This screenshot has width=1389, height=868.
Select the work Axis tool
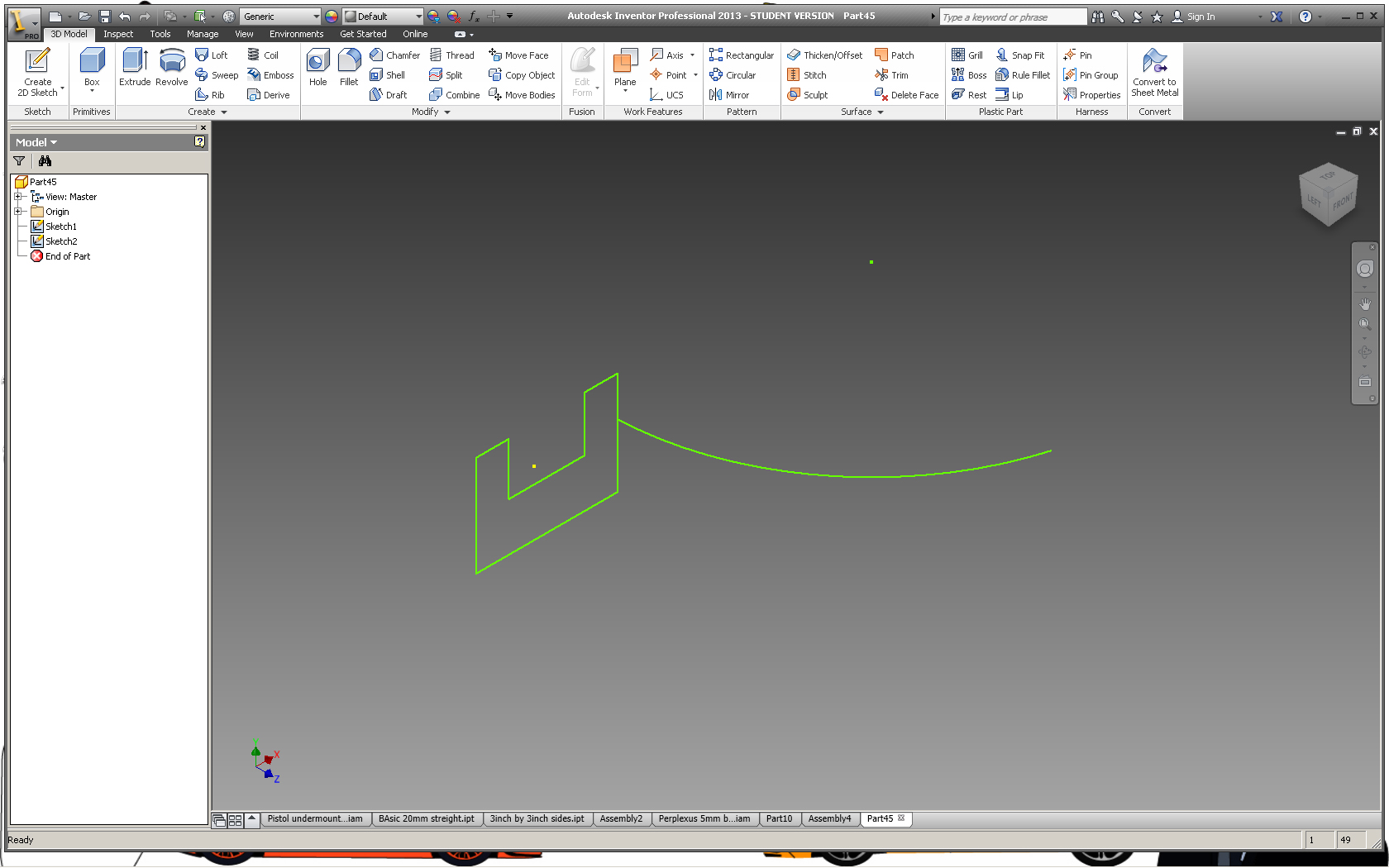pyautogui.click(x=667, y=55)
